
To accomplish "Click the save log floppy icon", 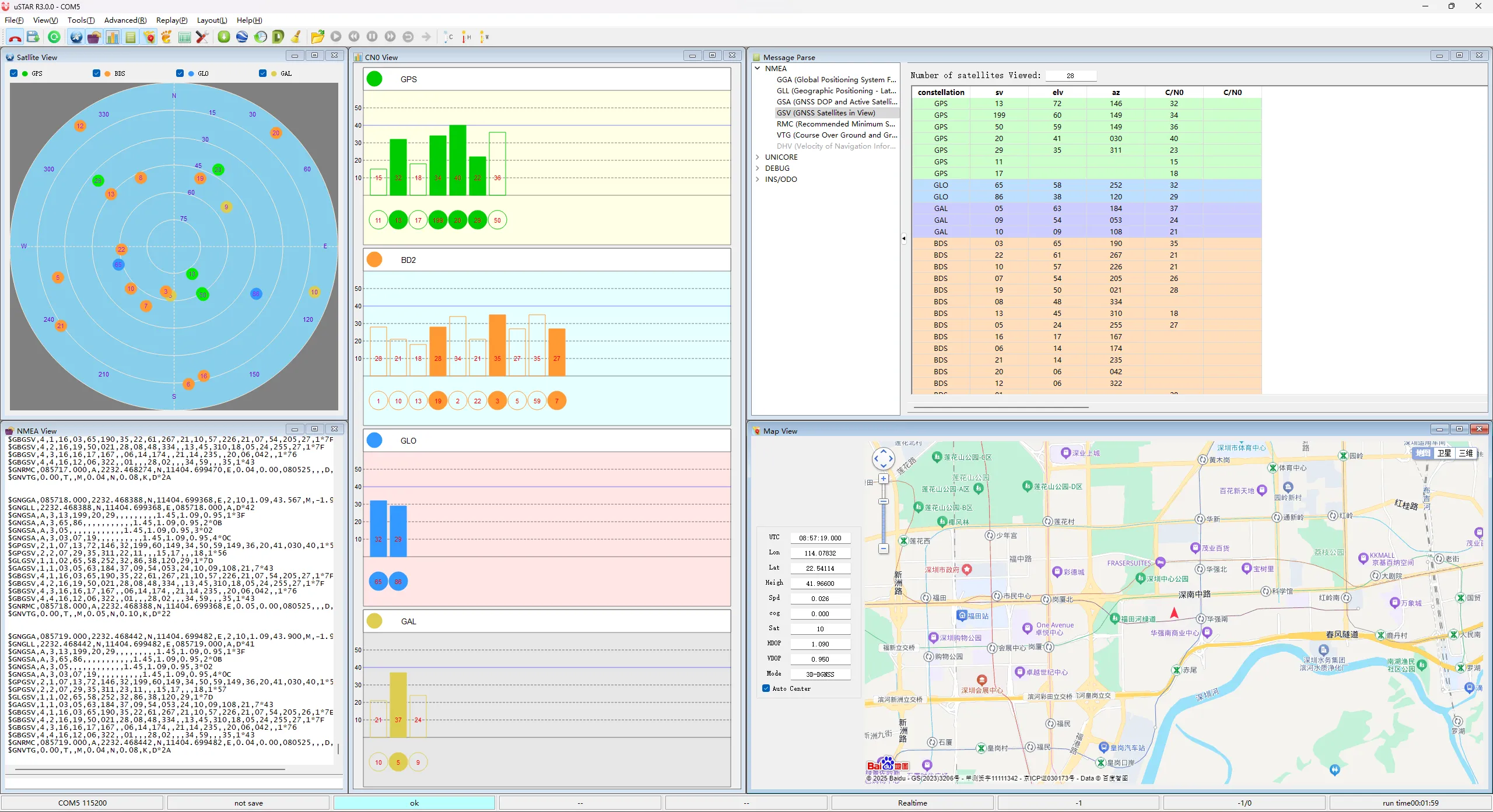I will point(33,37).
